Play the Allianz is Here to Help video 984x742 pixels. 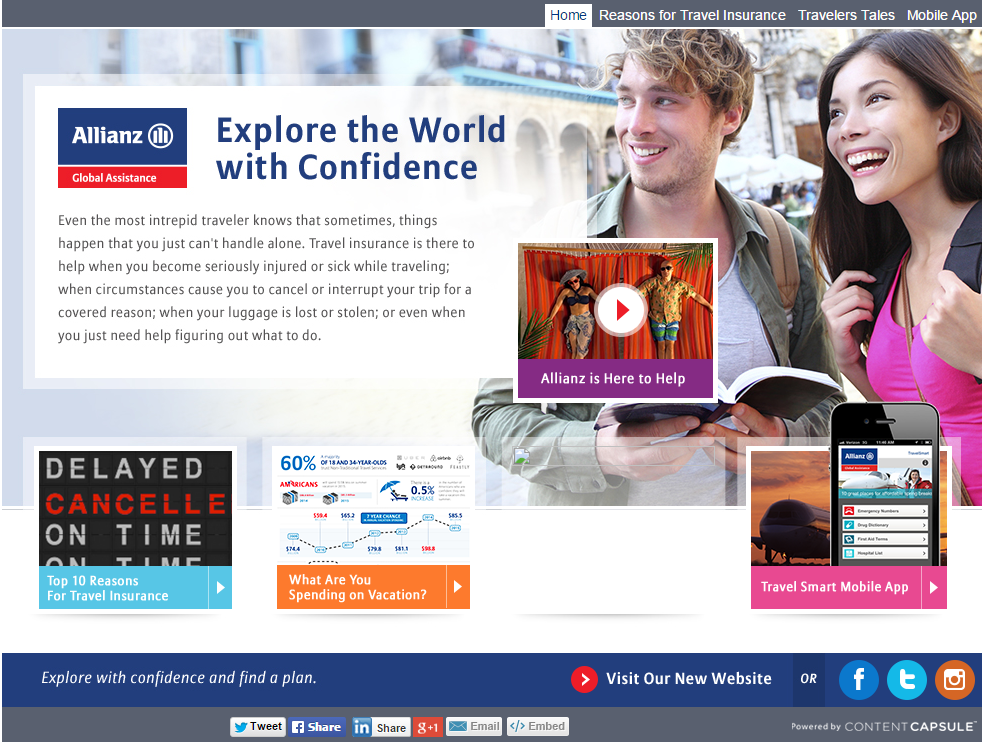click(620, 310)
